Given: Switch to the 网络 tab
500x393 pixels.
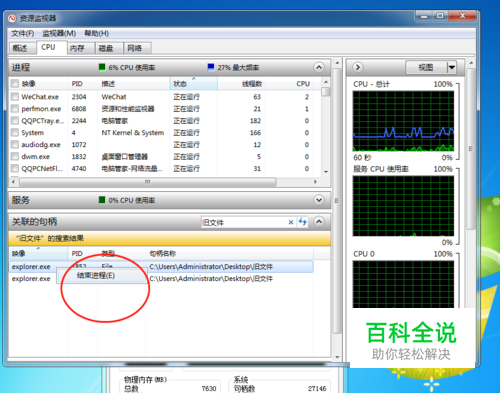Looking at the screenshot, I should (137, 48).
